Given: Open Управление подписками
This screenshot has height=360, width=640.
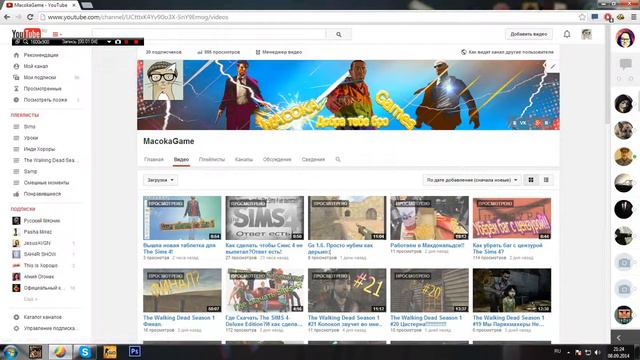Looking at the screenshot, I should (x=51, y=329).
